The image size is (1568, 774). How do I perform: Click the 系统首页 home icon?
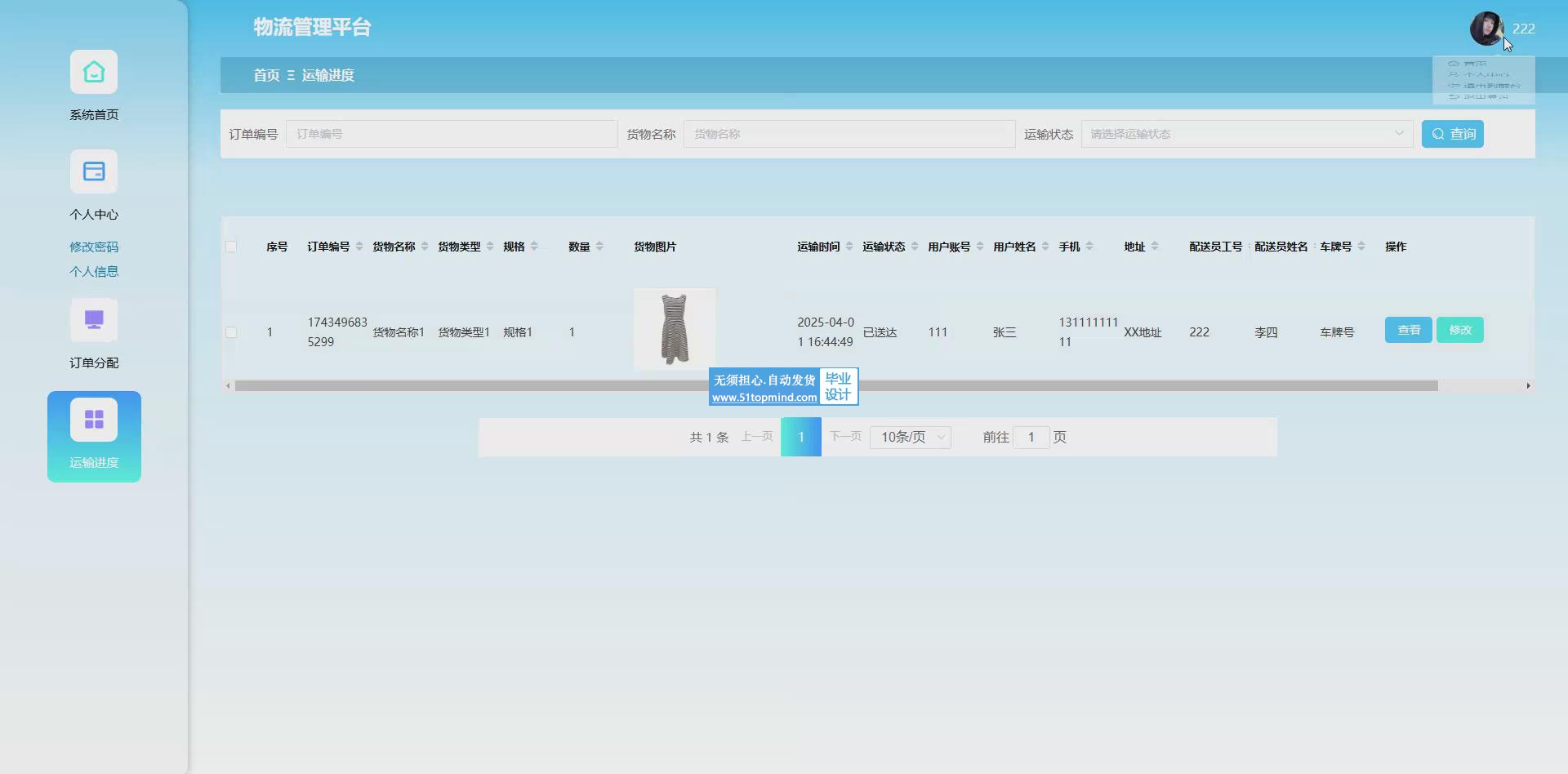pos(94,73)
